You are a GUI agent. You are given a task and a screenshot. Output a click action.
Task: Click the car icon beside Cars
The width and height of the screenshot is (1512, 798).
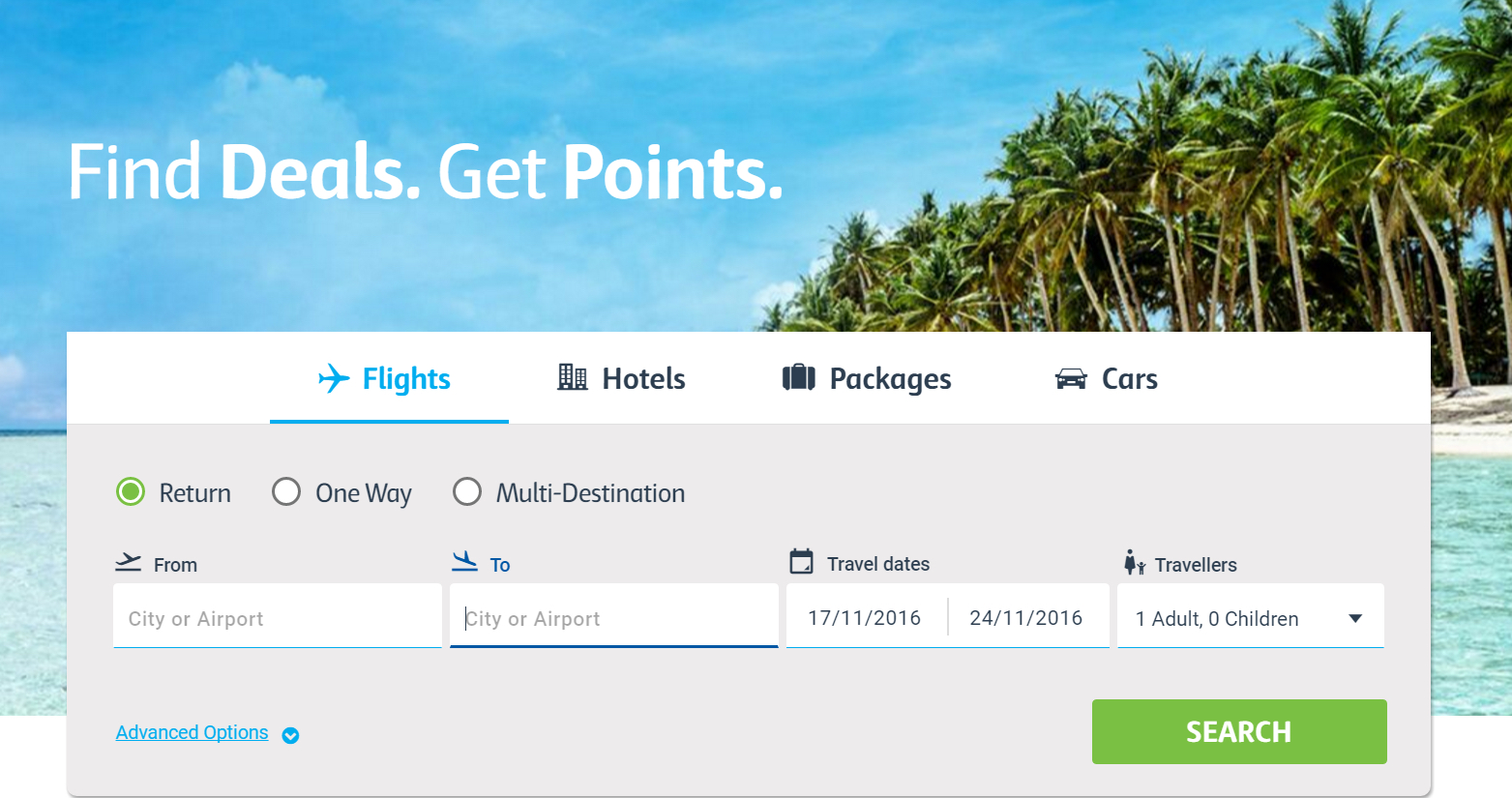point(1069,378)
